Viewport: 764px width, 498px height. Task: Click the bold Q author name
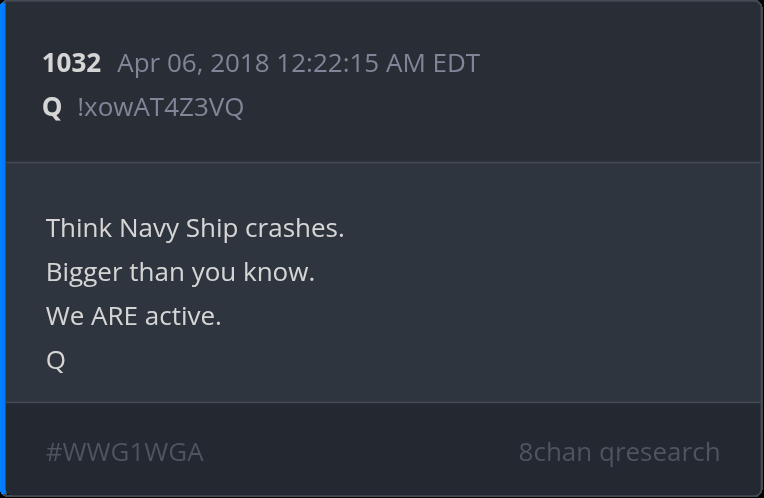pos(52,108)
